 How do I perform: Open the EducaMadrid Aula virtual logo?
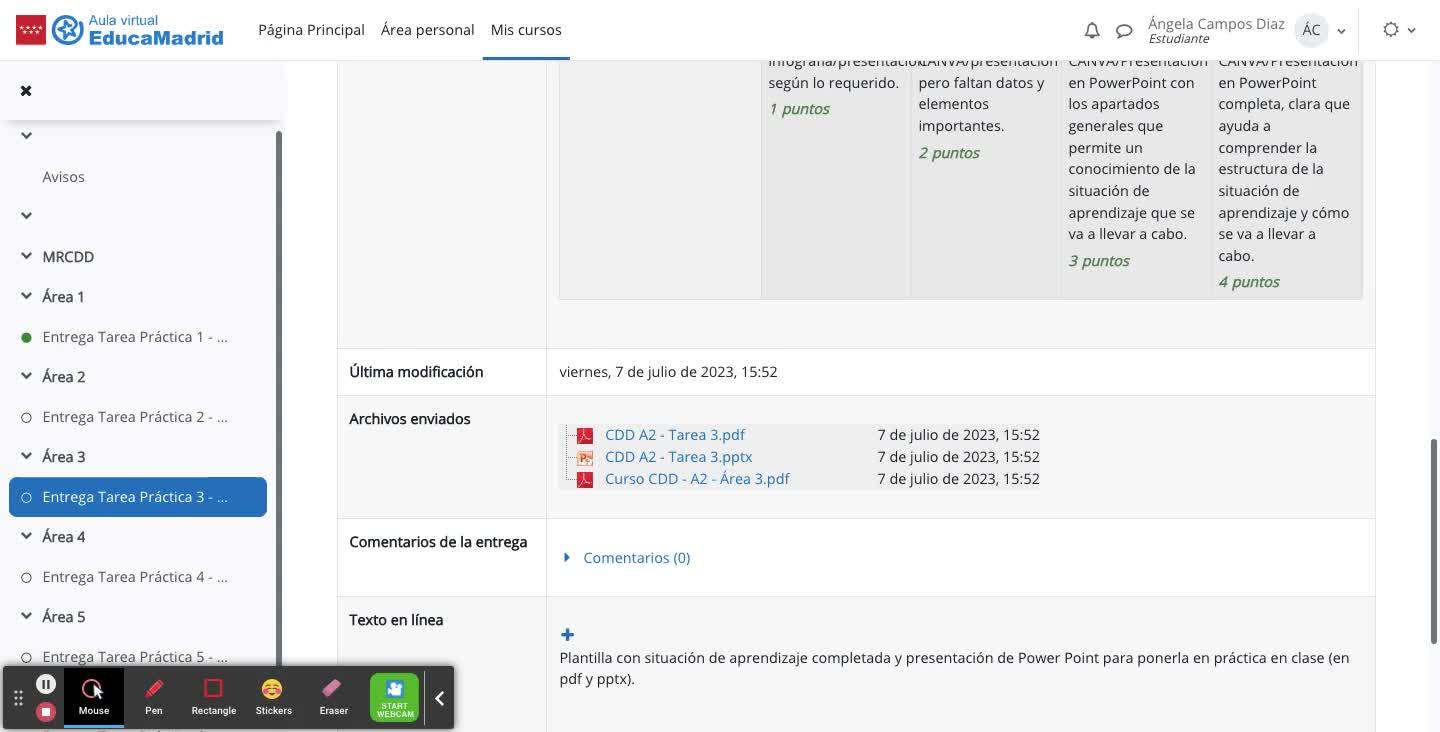120,30
